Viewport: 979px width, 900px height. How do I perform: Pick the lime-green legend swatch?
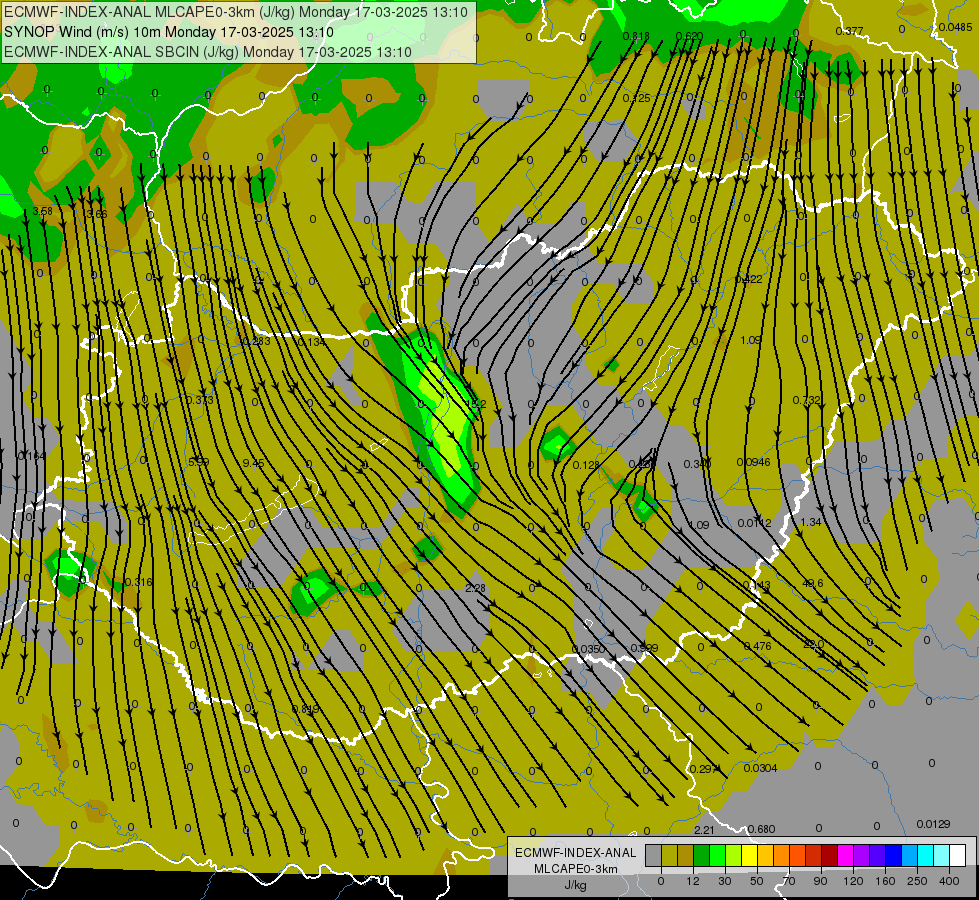coord(734,855)
